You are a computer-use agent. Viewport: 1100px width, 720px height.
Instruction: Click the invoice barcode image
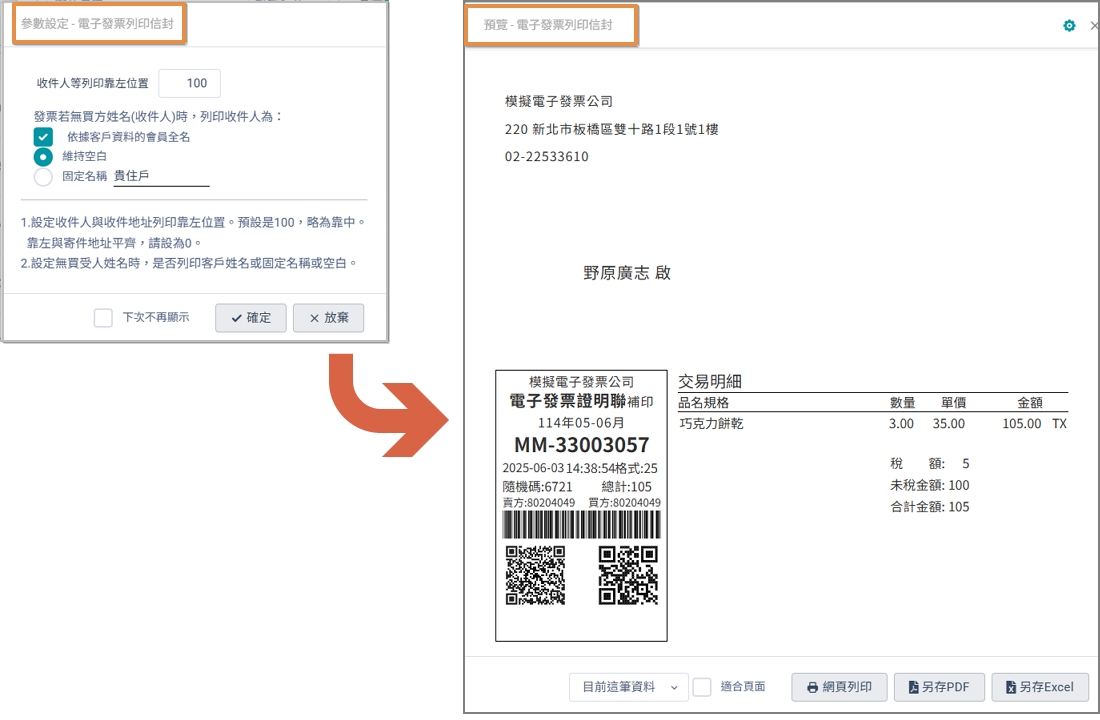(582, 525)
